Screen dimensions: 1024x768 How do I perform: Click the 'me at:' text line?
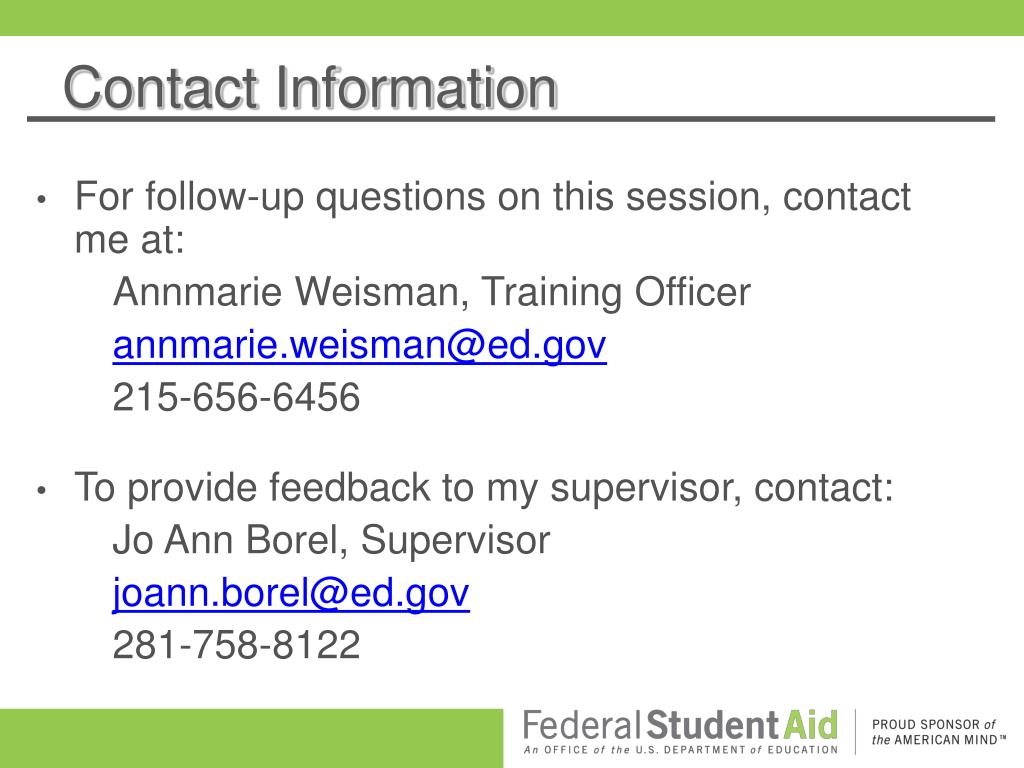pyautogui.click(x=129, y=240)
